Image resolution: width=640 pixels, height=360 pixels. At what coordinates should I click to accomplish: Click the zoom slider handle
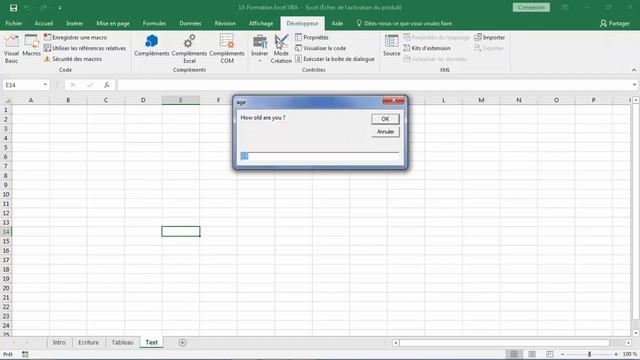point(589,354)
